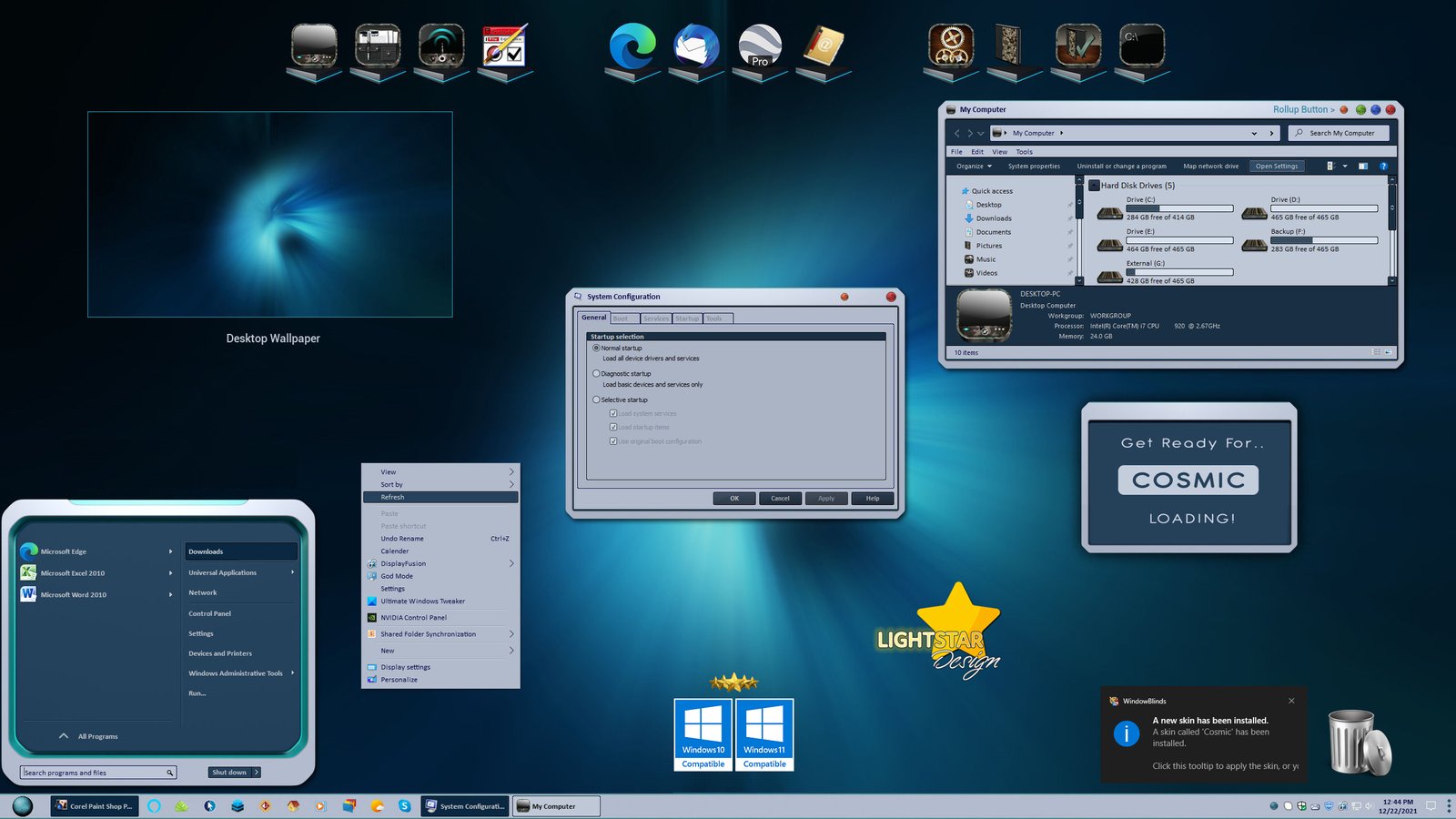The height and width of the screenshot is (819, 1456).
Task: Click the Desktop Wallpaper thumbnail
Action: [270, 214]
